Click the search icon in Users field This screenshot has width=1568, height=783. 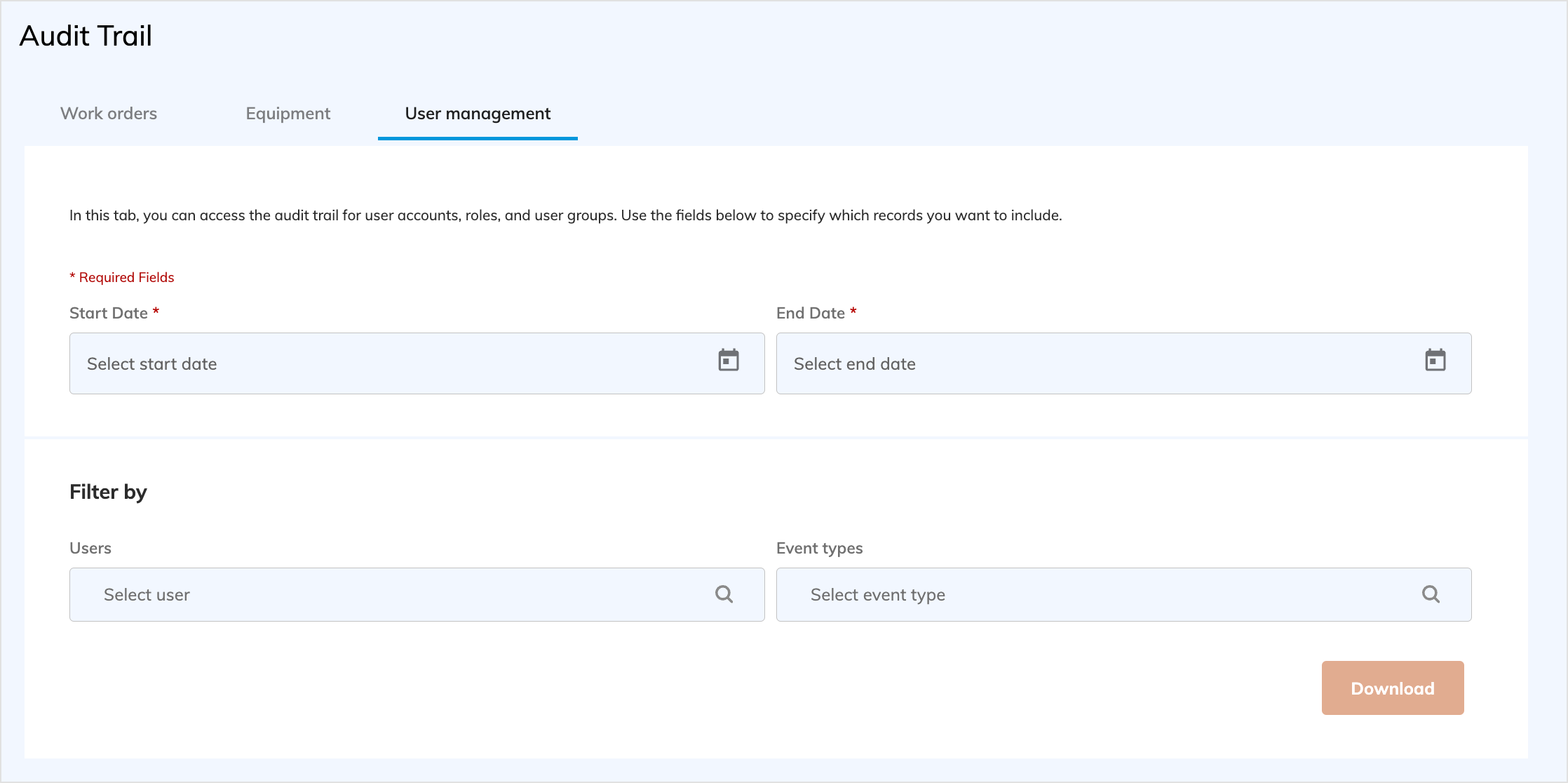724,594
